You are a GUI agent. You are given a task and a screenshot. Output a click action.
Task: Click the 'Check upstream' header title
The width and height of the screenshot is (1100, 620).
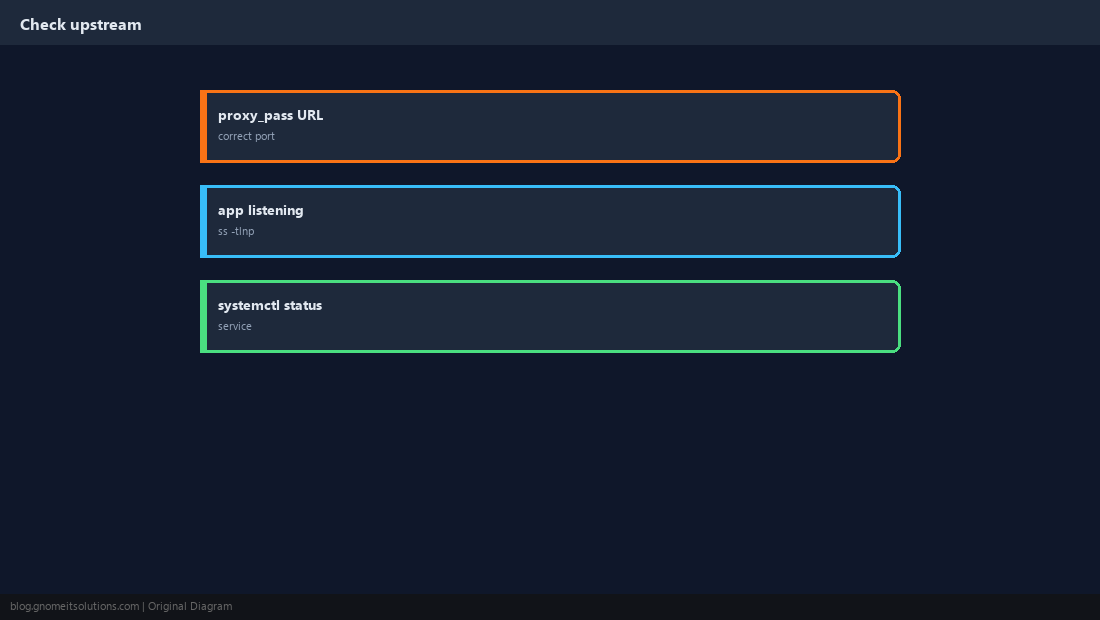tap(81, 25)
